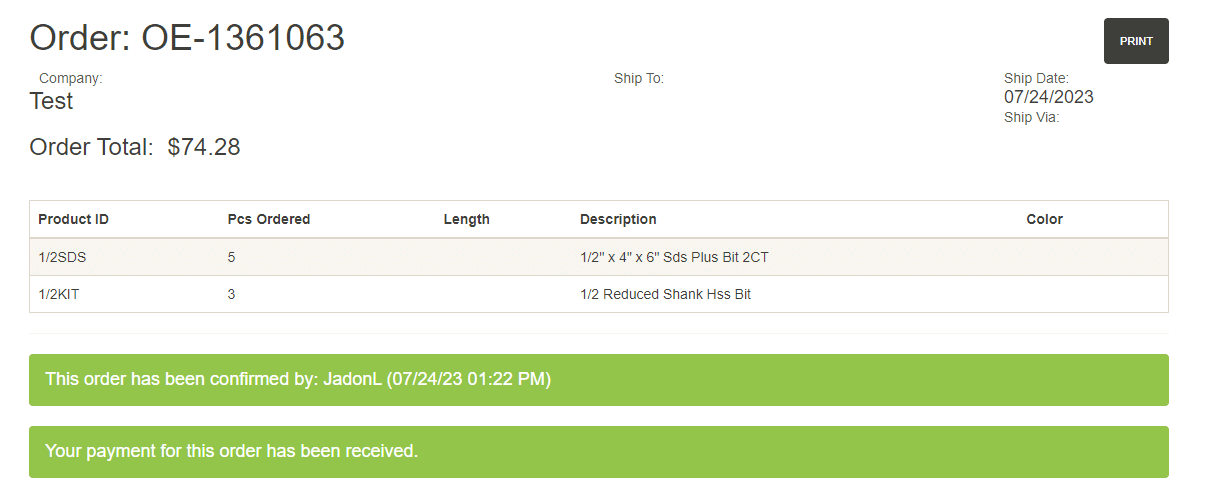Click quantity 5 in Pcs Ordered
Viewport: 1211px width, 500px height.
click(x=232, y=257)
